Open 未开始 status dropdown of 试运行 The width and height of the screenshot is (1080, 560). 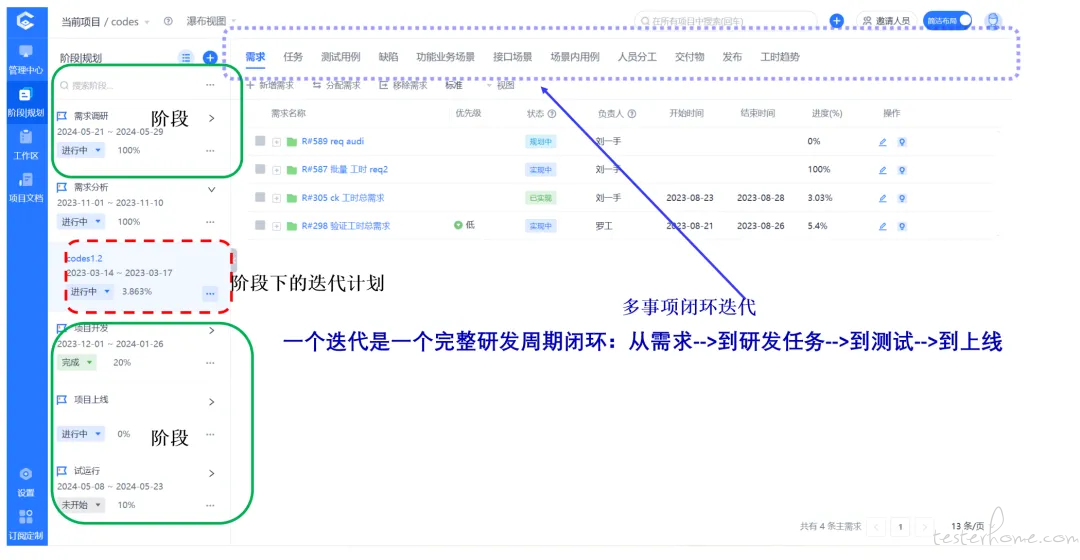tap(81, 505)
